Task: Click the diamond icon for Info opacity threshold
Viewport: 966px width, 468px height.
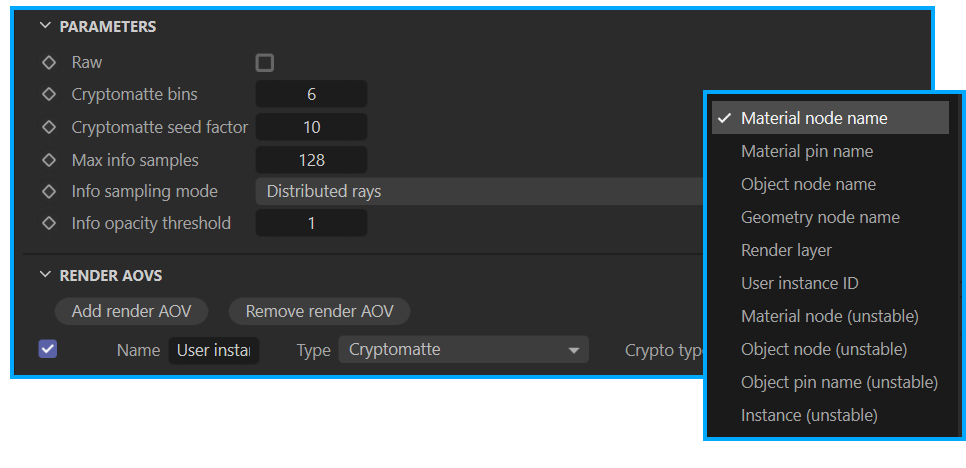Action: [x=48, y=224]
